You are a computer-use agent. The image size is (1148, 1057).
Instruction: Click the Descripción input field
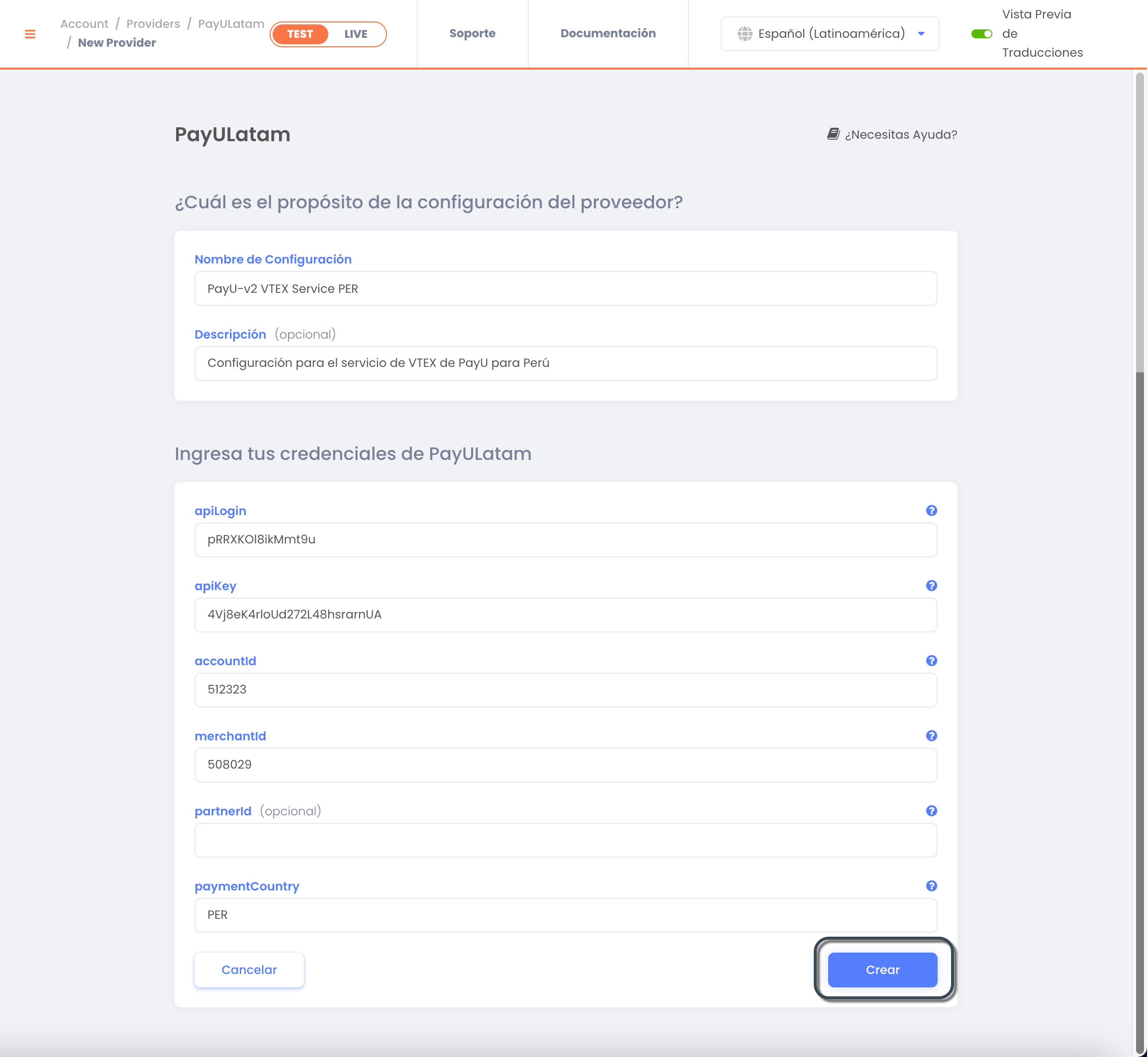(566, 363)
